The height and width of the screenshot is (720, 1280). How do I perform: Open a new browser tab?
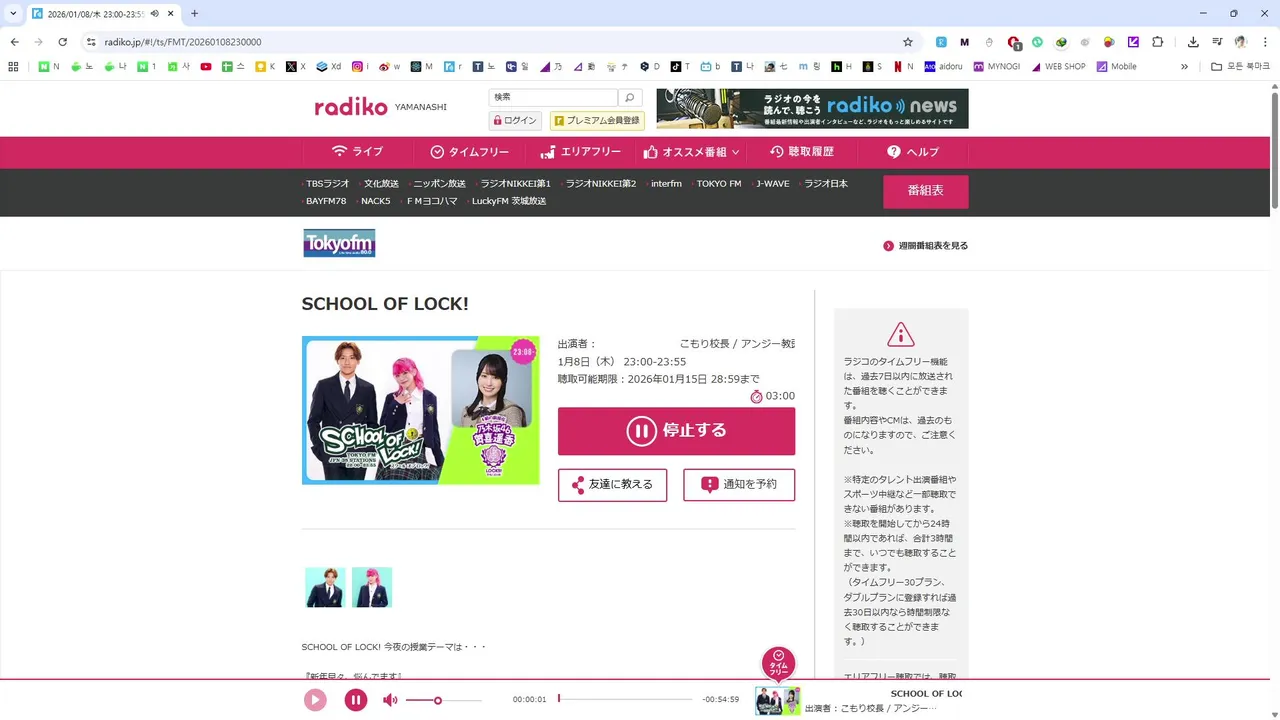[x=194, y=13]
